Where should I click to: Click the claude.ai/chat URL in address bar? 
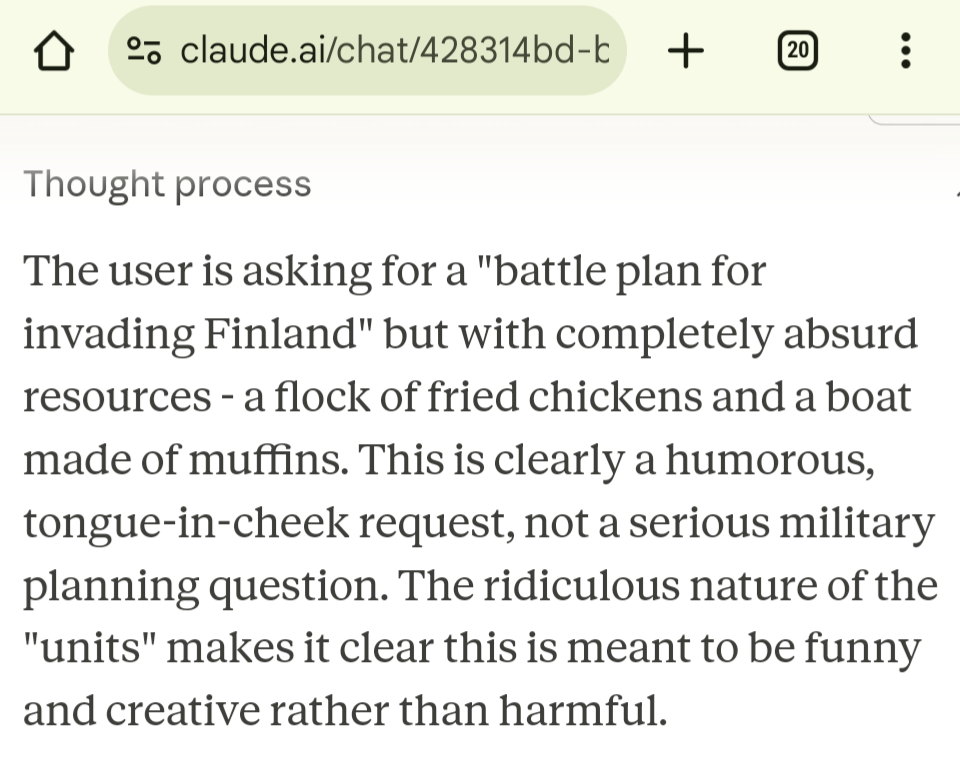coord(394,50)
